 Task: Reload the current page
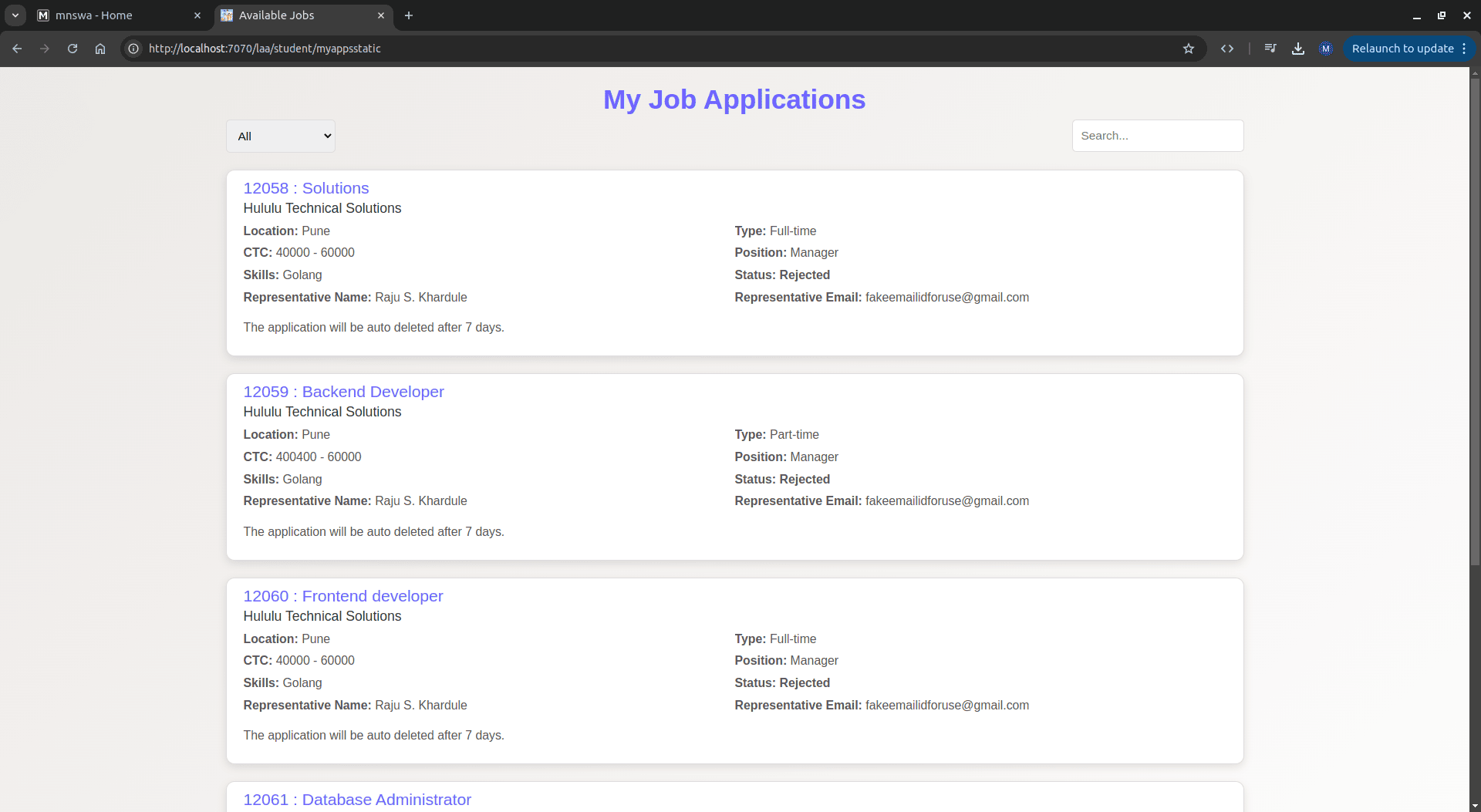pyautogui.click(x=73, y=49)
